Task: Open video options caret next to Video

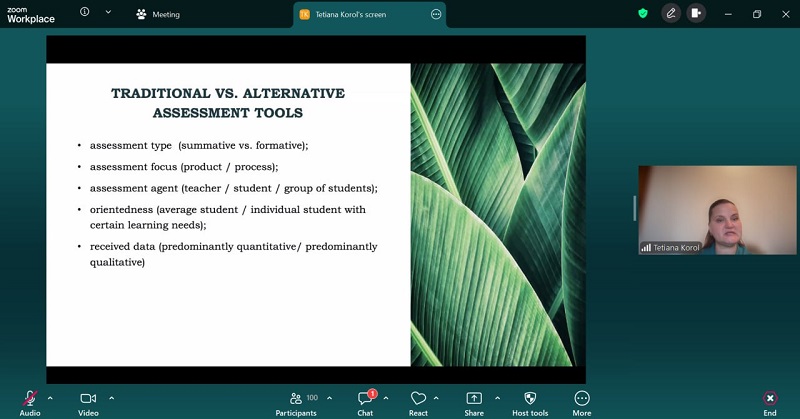Action: [111, 398]
